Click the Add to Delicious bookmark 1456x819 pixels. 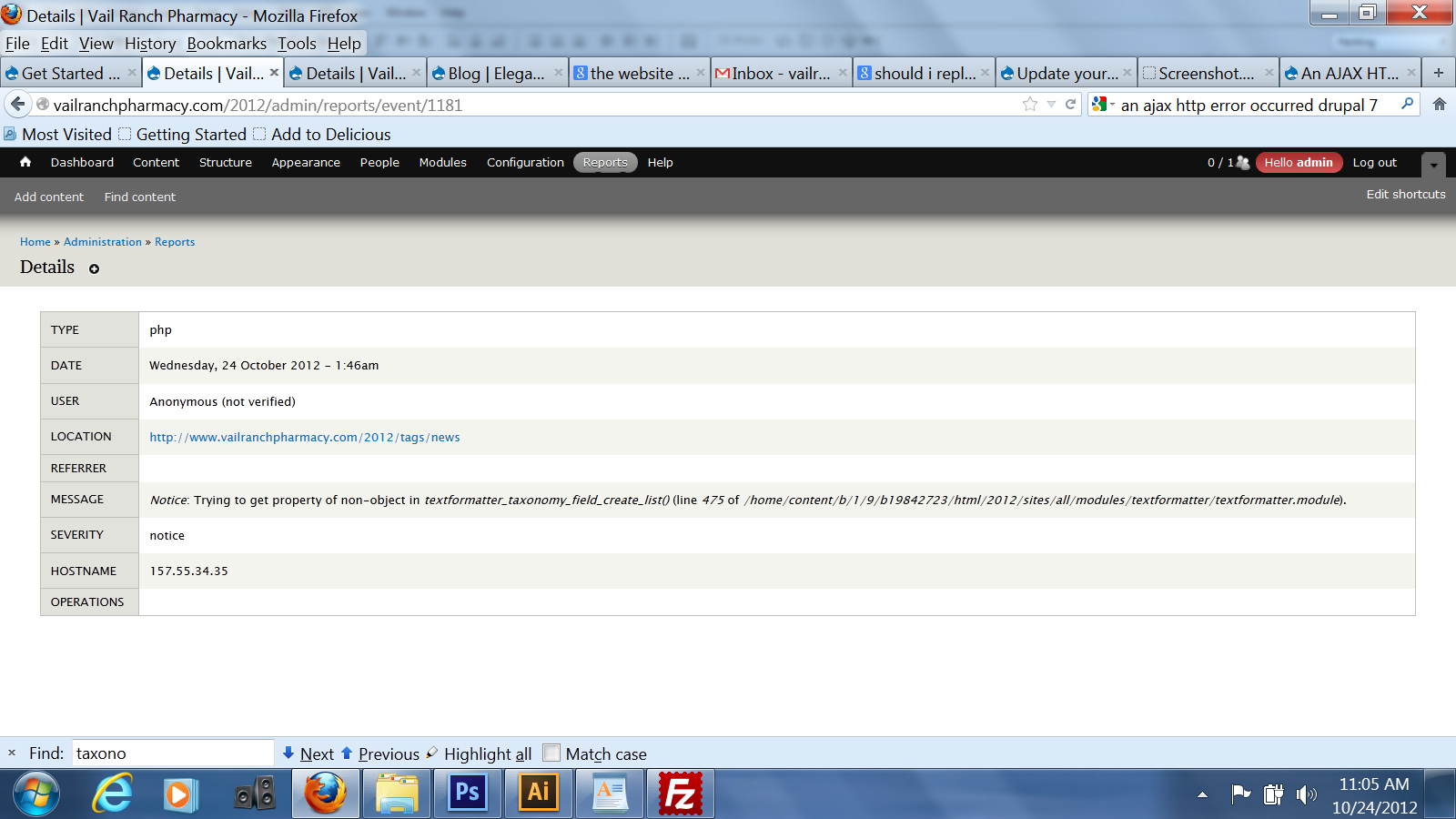point(321,134)
